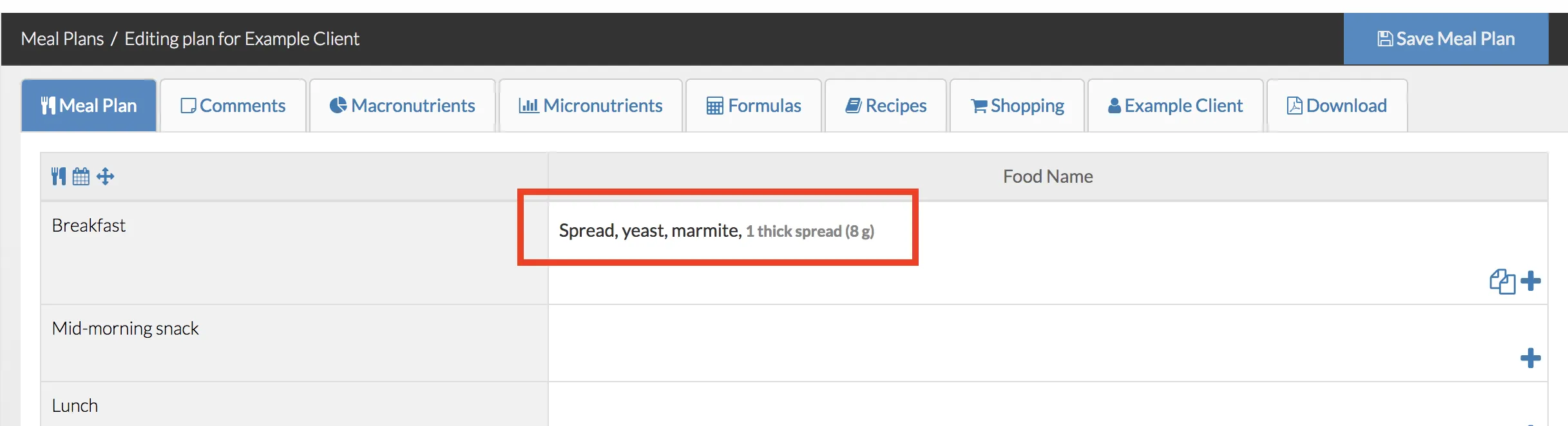Image resolution: width=1568 pixels, height=426 pixels.
Task: Add a food to Mid-morning snack with plus
Action: (x=1531, y=358)
